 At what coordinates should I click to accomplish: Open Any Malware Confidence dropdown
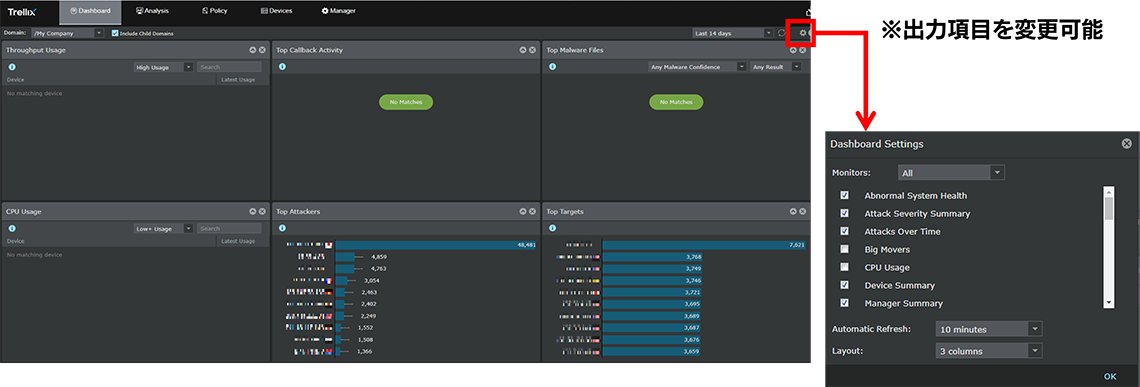[x=697, y=67]
